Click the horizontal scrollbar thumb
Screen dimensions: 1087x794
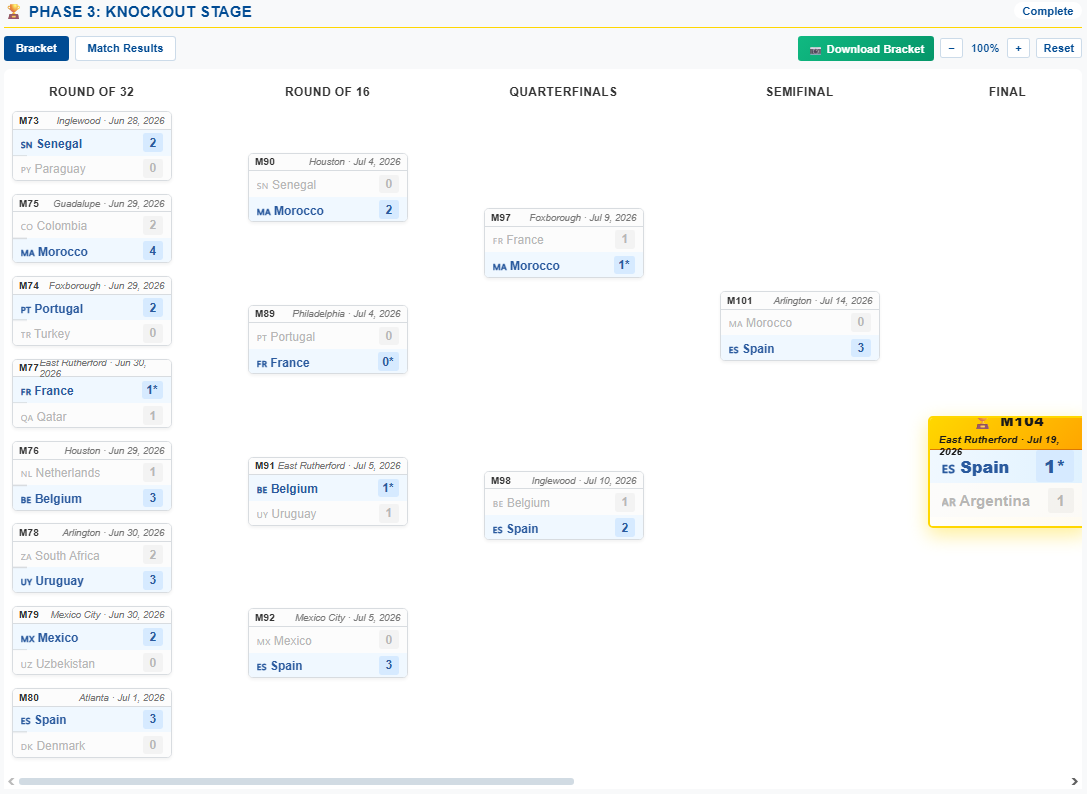pyautogui.click(x=296, y=781)
